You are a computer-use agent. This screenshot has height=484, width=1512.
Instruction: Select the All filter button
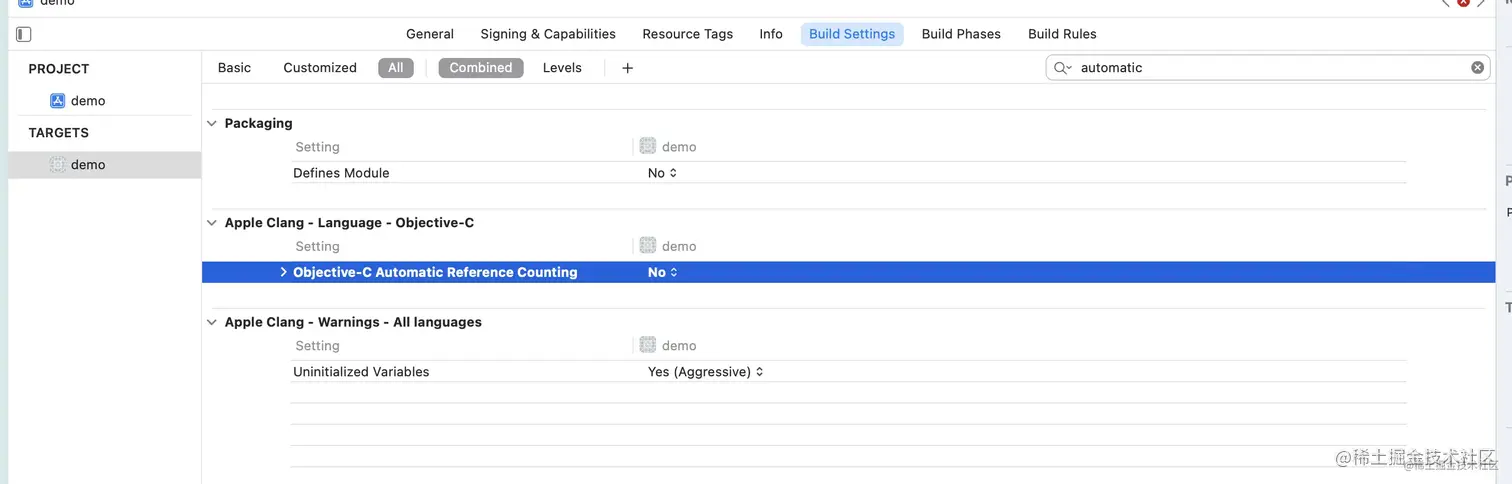(396, 68)
